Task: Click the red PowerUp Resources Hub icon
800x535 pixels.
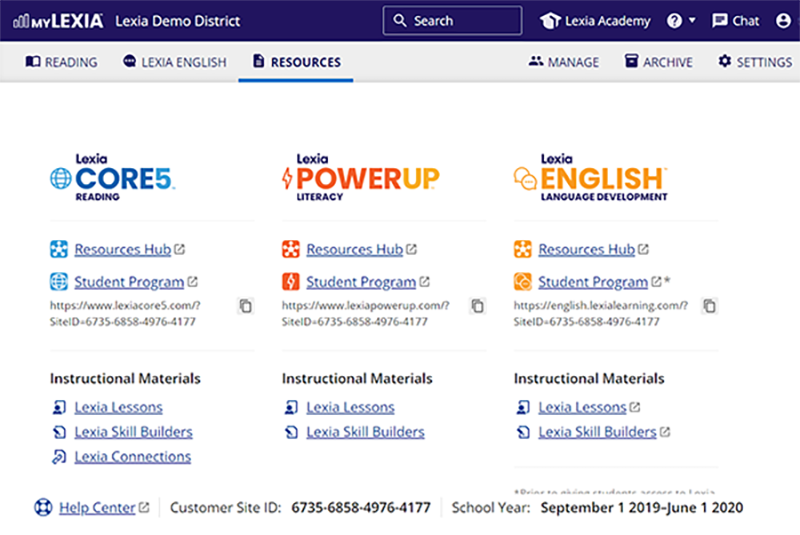Action: [291, 249]
